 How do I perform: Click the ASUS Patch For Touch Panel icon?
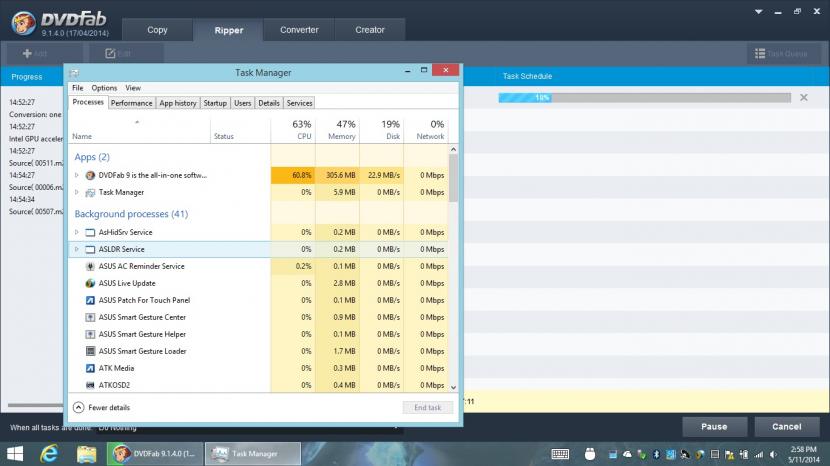tap(90, 300)
